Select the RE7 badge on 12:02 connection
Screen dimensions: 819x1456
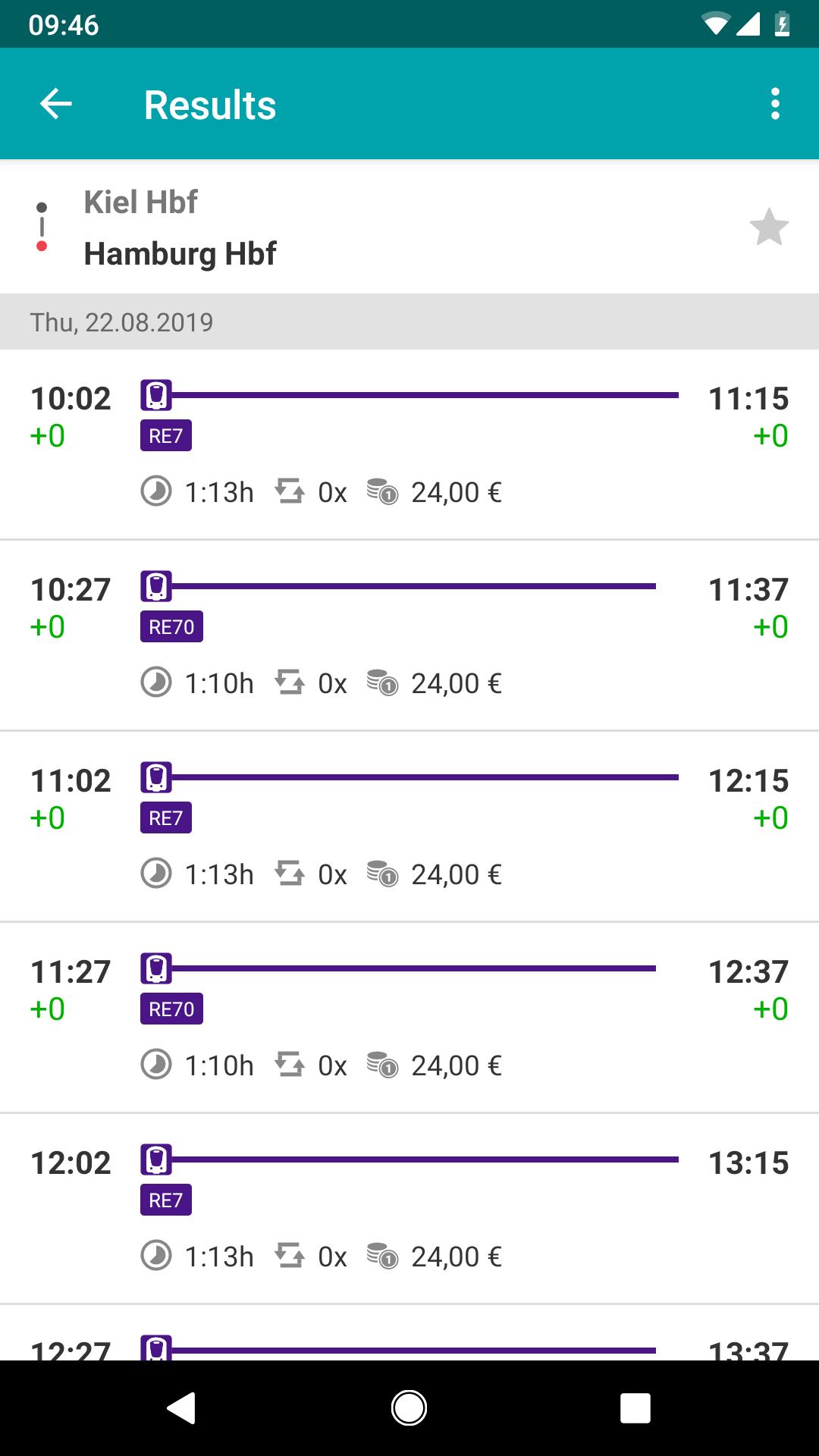pos(165,1200)
